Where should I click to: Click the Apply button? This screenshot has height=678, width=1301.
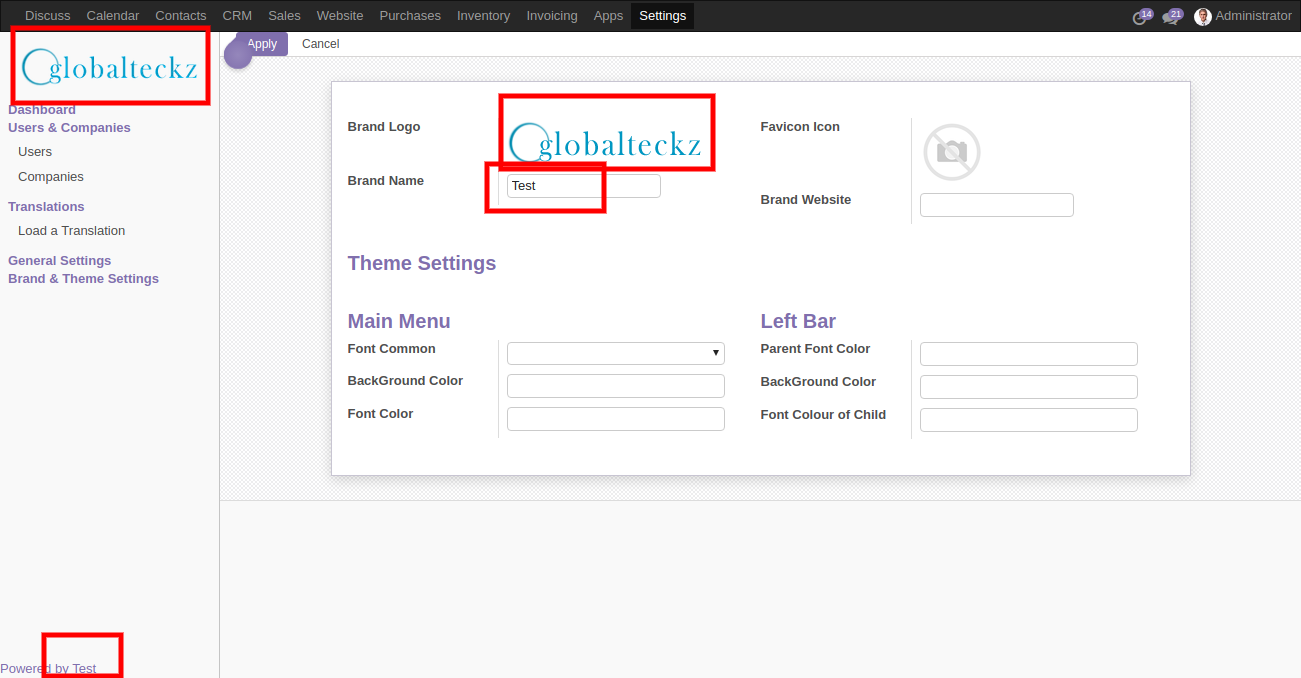click(x=262, y=44)
